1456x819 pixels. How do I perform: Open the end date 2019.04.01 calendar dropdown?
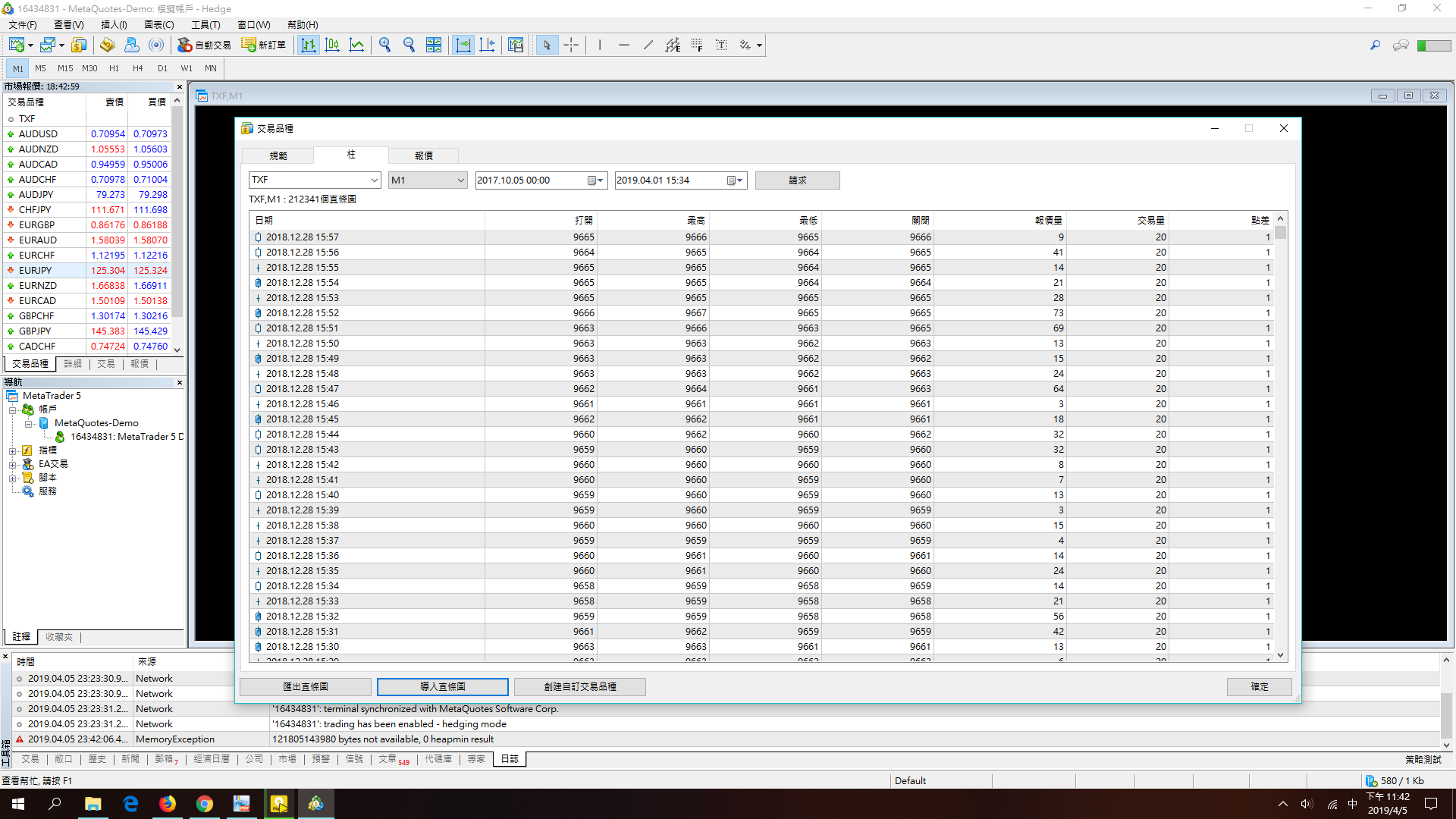736,180
